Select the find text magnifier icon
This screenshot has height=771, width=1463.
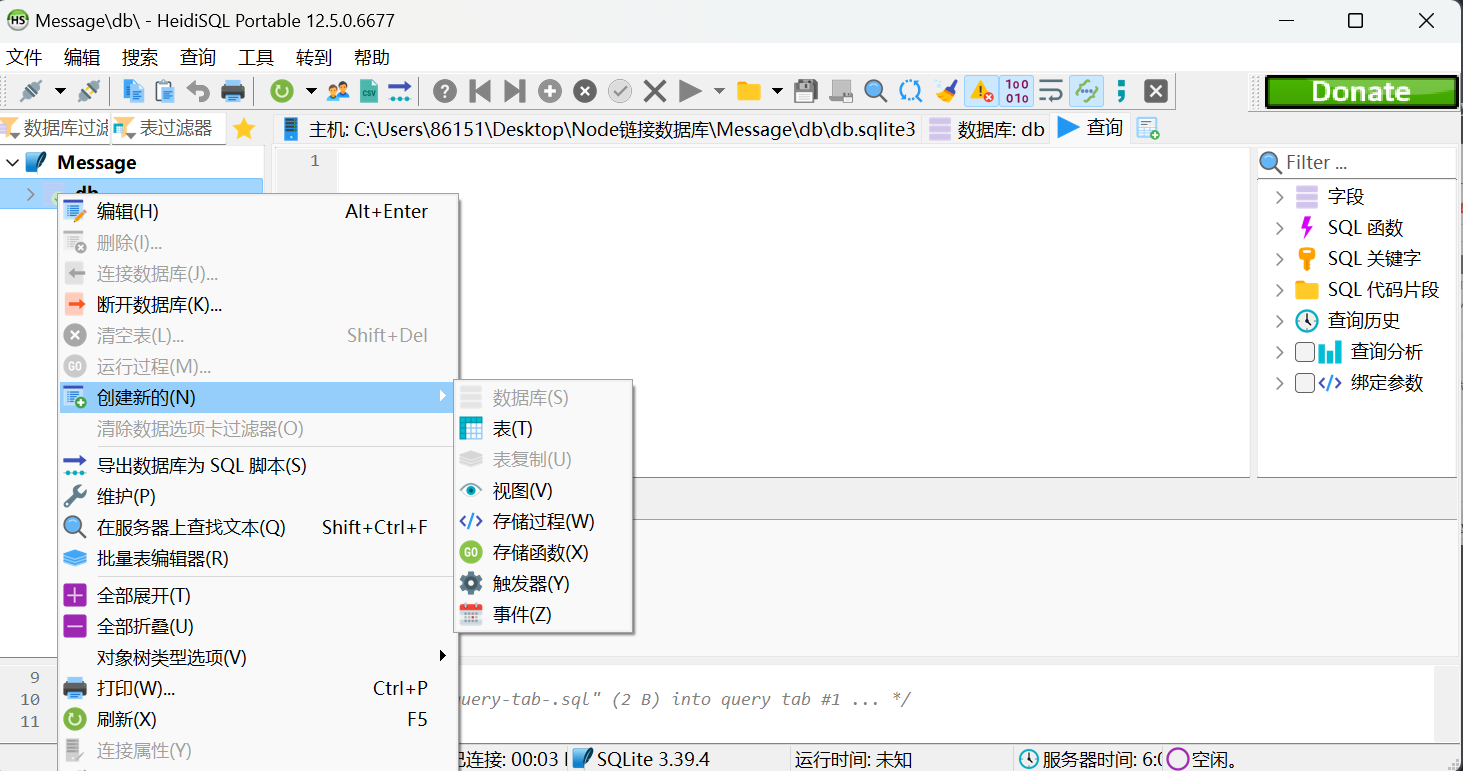[875, 91]
